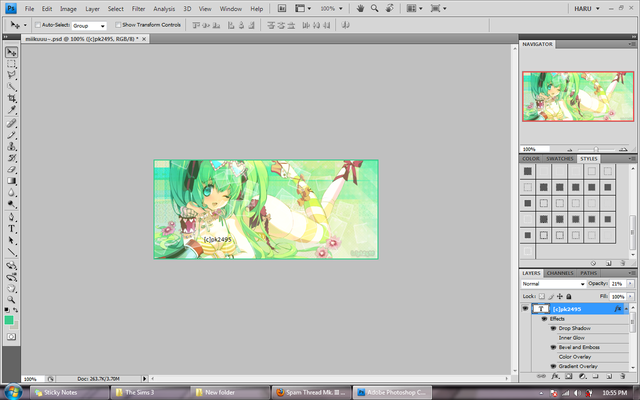640x400 pixels.
Task: Select the Polygonal Lasso tool
Action: pos(11,75)
